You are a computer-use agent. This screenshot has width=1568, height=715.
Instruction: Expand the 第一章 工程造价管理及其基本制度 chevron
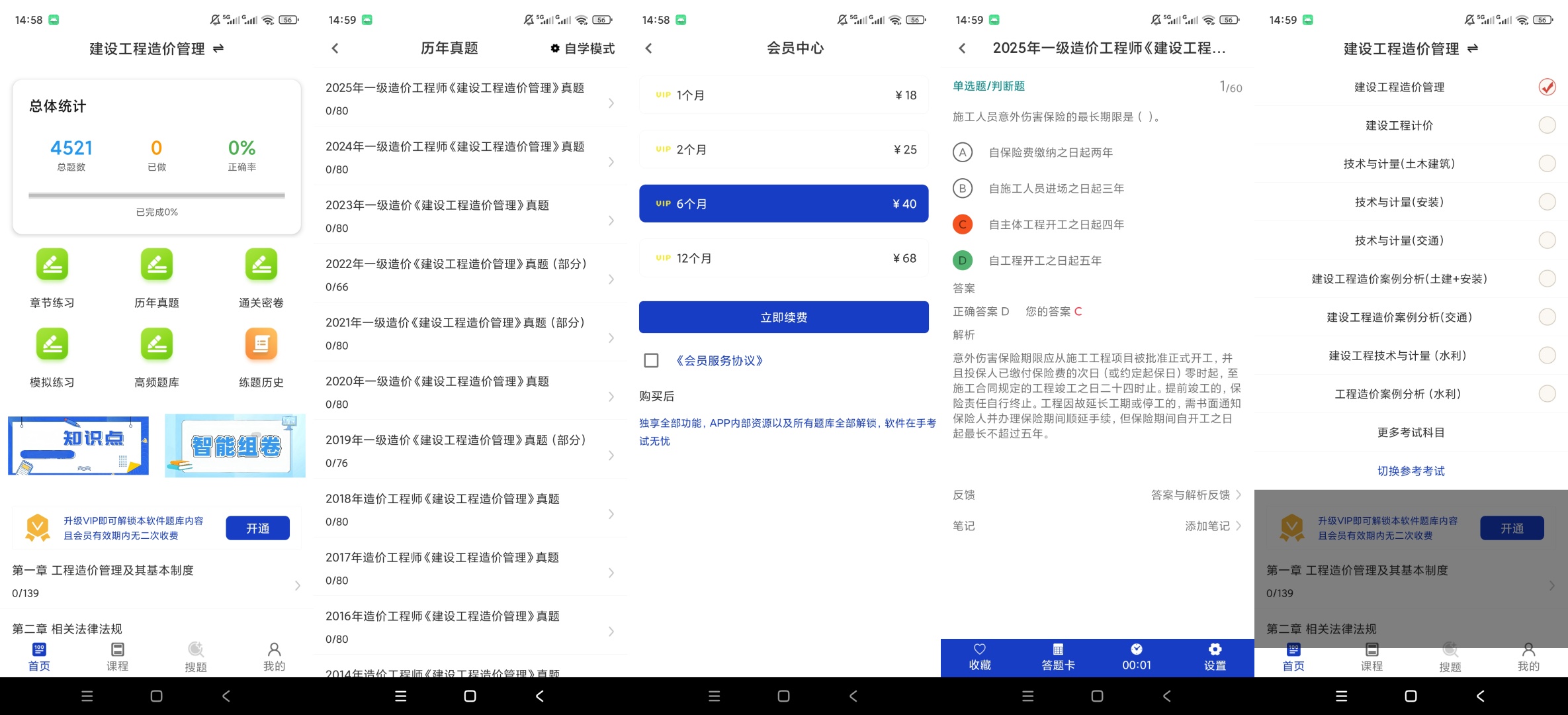point(298,585)
